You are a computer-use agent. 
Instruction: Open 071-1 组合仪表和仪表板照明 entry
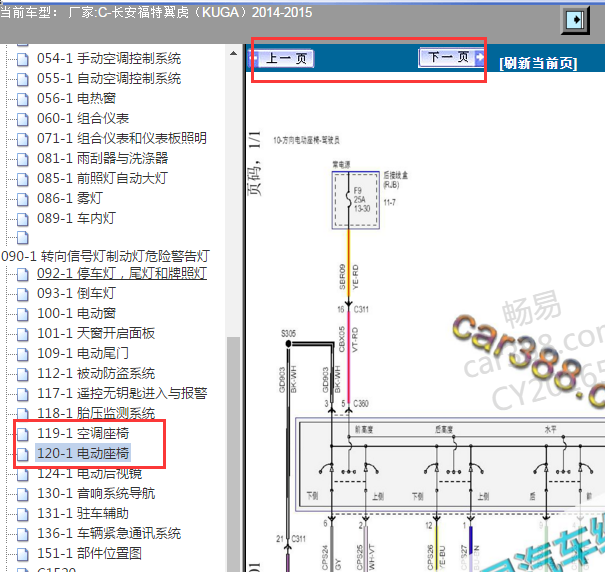(x=122, y=139)
